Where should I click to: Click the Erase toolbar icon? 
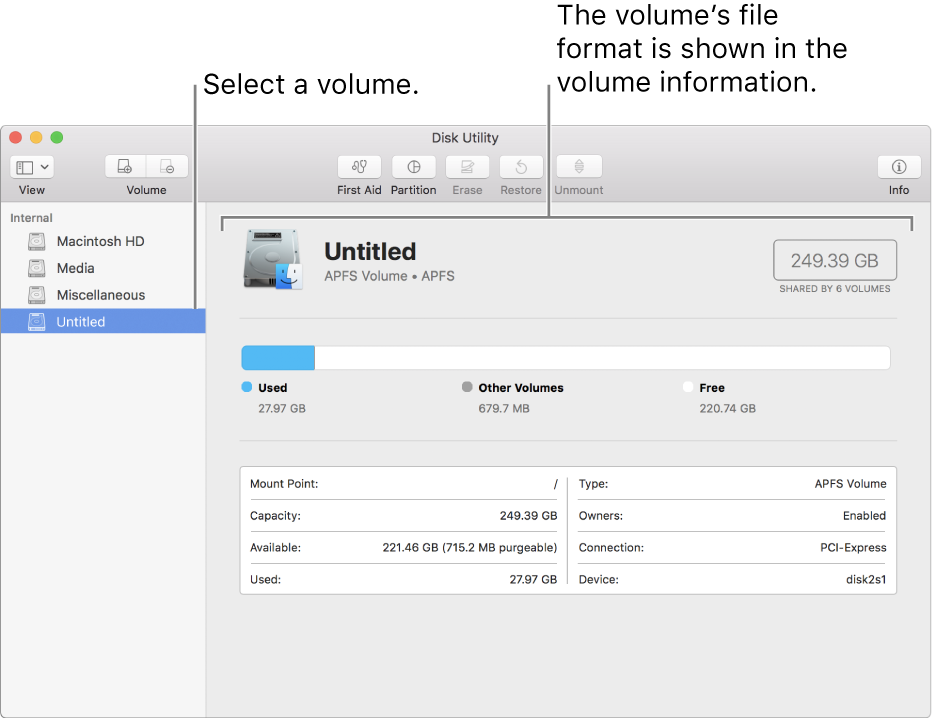(x=467, y=167)
